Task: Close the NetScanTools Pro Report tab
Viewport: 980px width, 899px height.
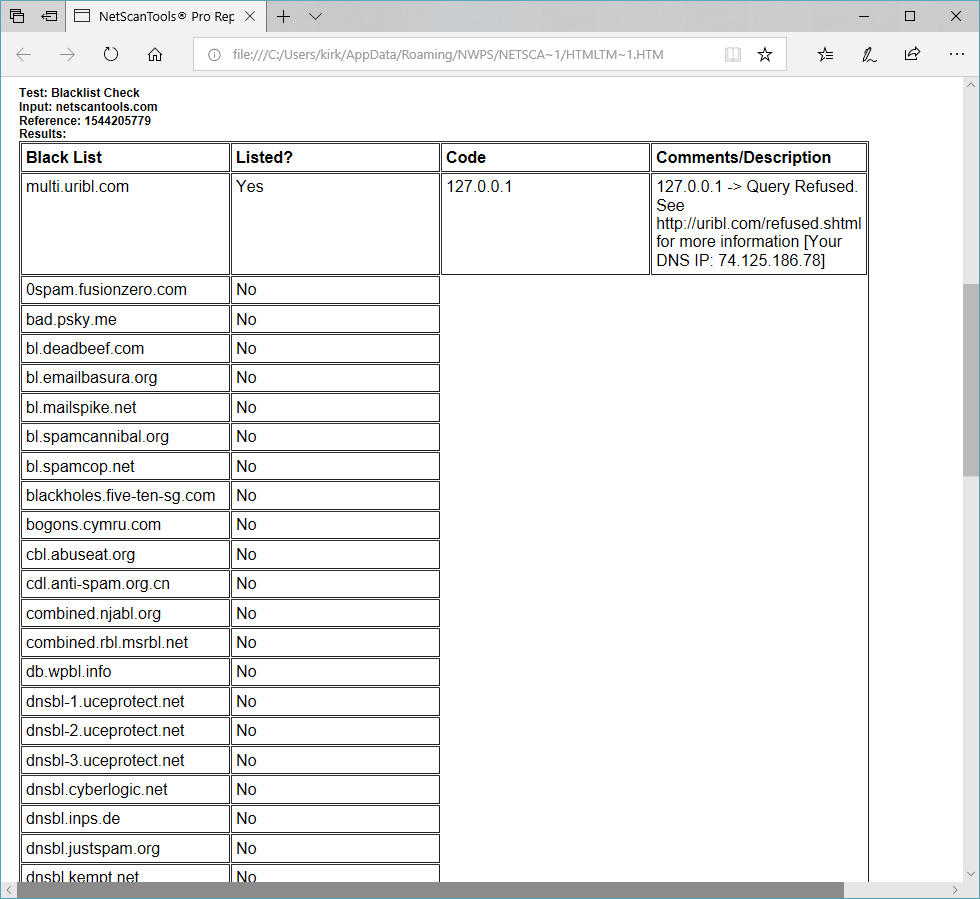Action: click(250, 16)
